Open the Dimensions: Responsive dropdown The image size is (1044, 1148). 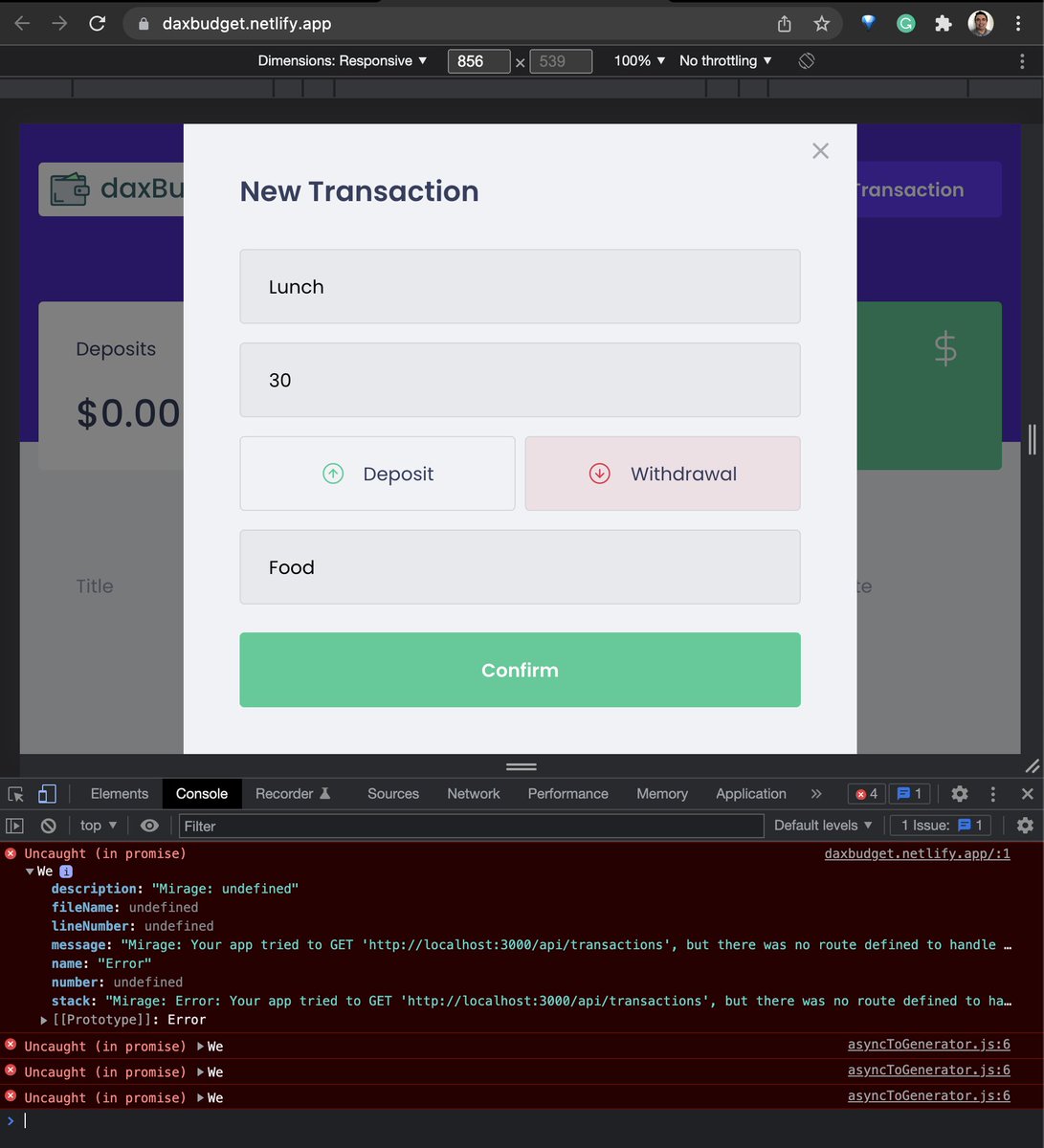point(342,60)
